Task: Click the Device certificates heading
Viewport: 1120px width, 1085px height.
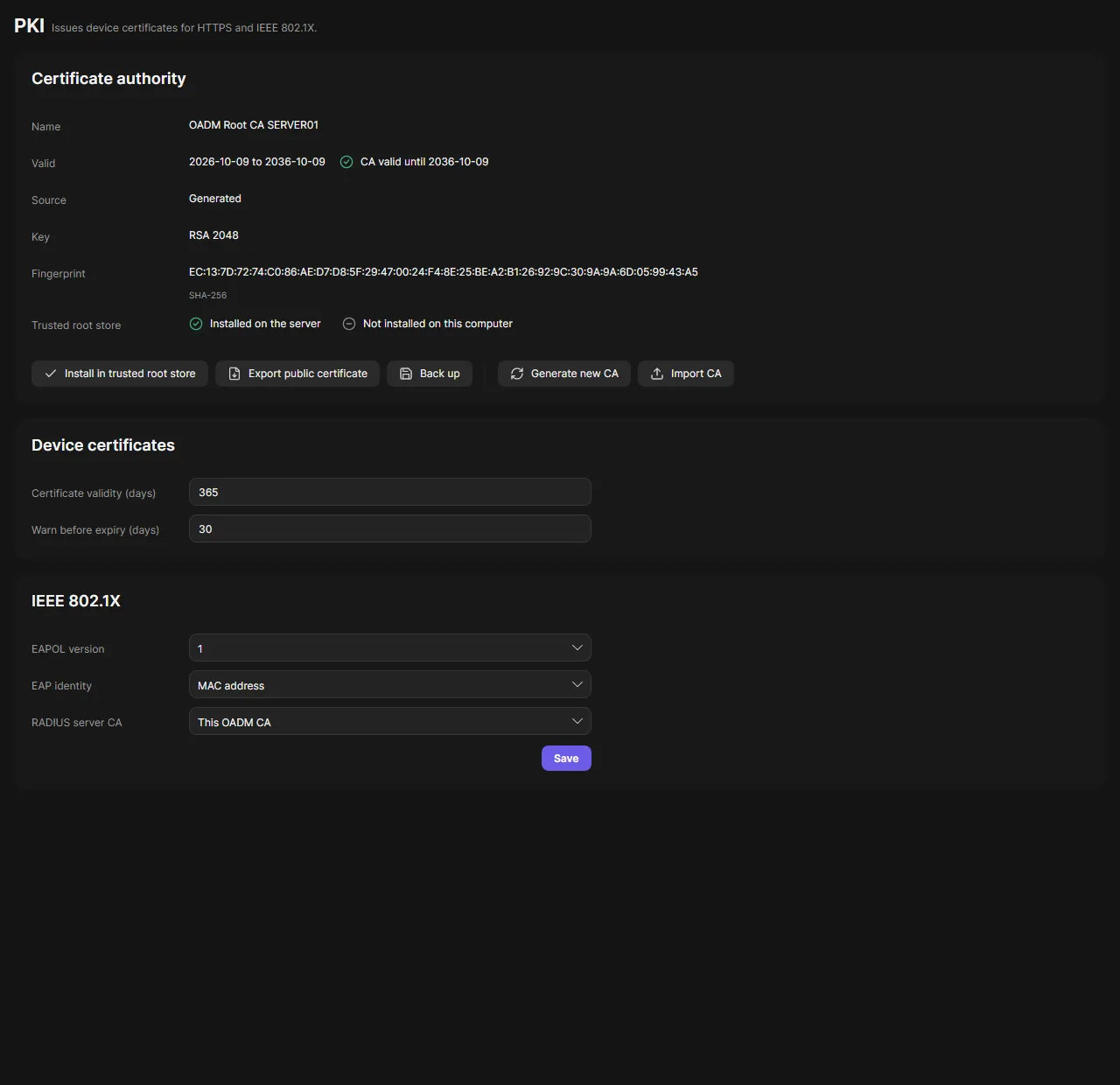Action: pyautogui.click(x=103, y=445)
